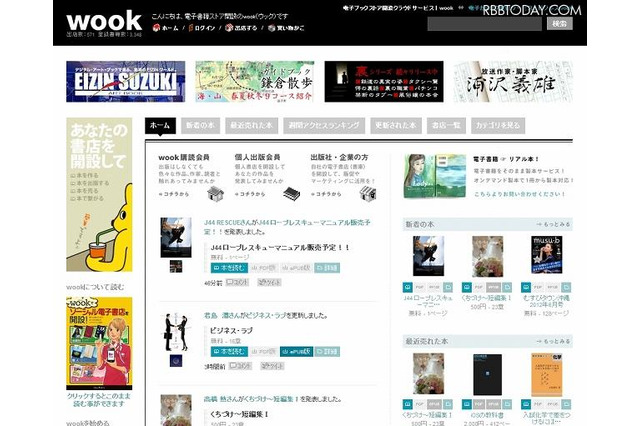Click the あなたの書店を開設して sidebar banner
The height and width of the screenshot is (426, 640).
click(99, 195)
